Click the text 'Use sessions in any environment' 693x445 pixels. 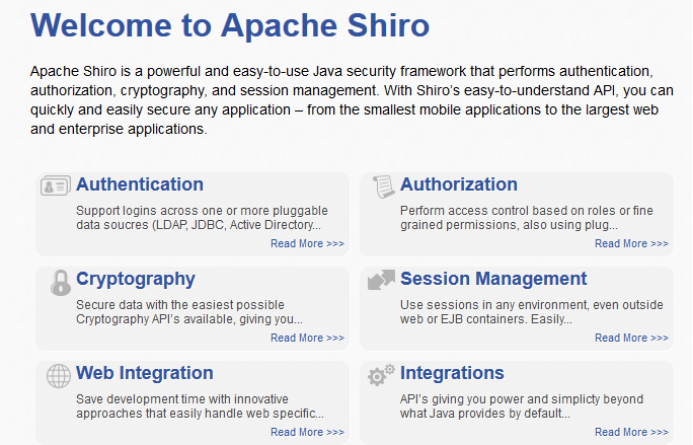pyautogui.click(x=494, y=305)
